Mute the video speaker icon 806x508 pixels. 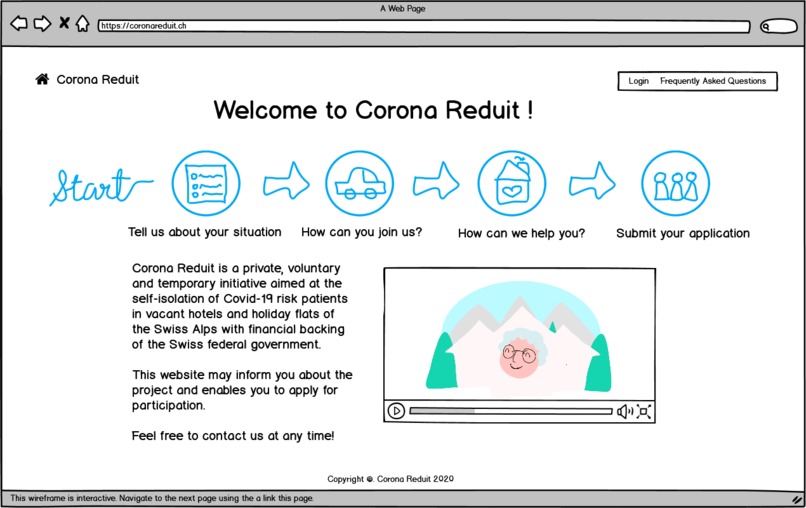pos(625,411)
